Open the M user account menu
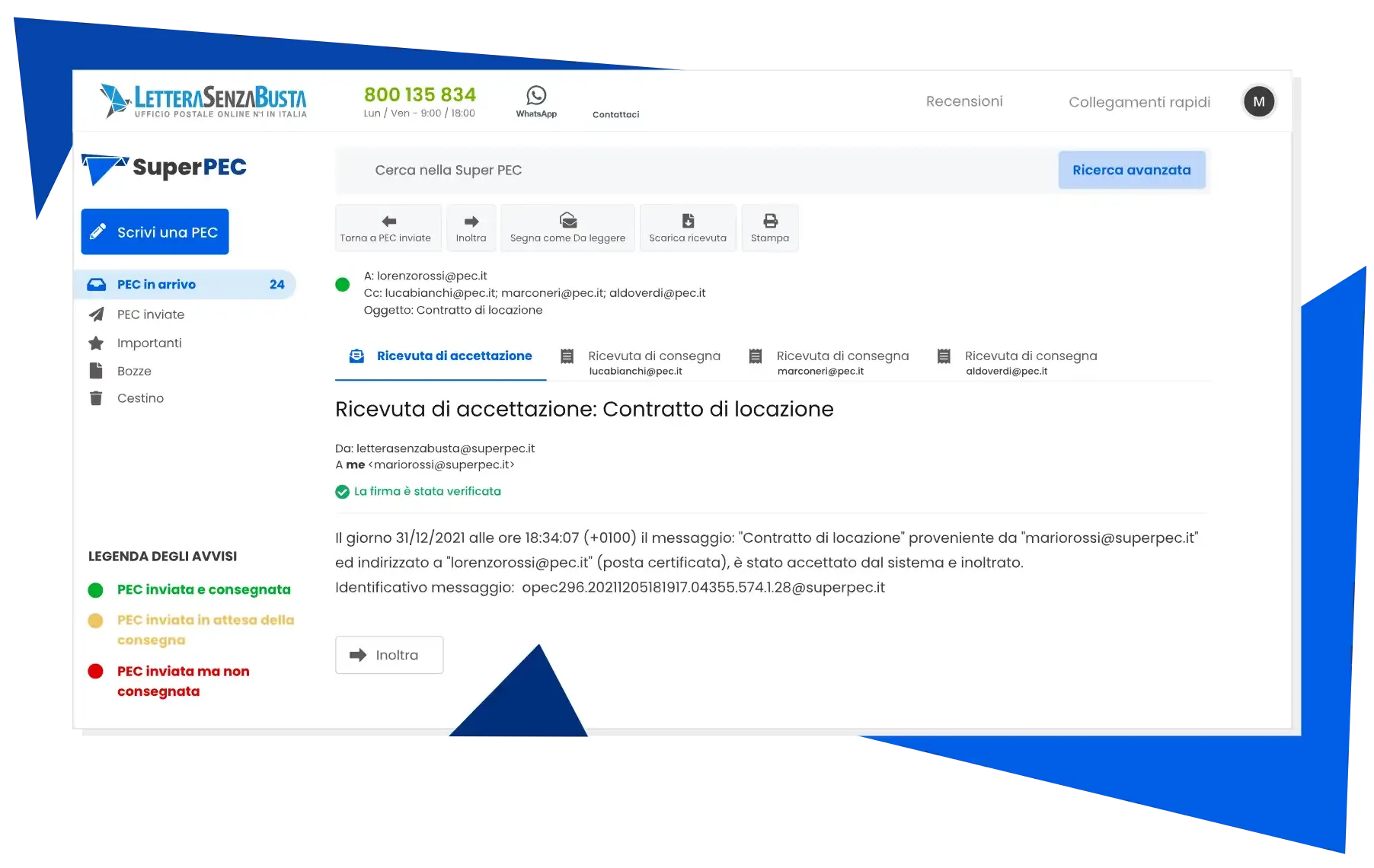The height and width of the screenshot is (868, 1374). [x=1259, y=101]
